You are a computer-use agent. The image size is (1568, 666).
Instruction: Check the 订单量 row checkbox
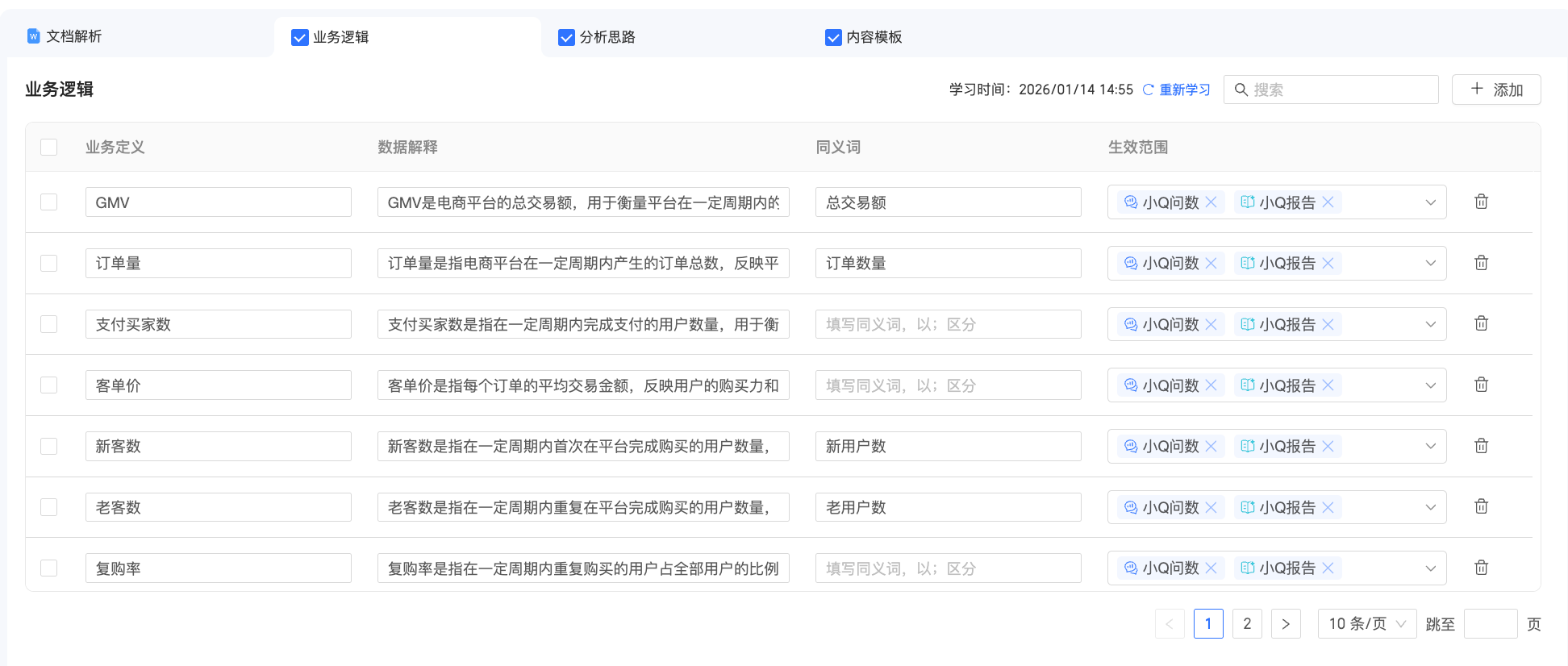point(49,263)
